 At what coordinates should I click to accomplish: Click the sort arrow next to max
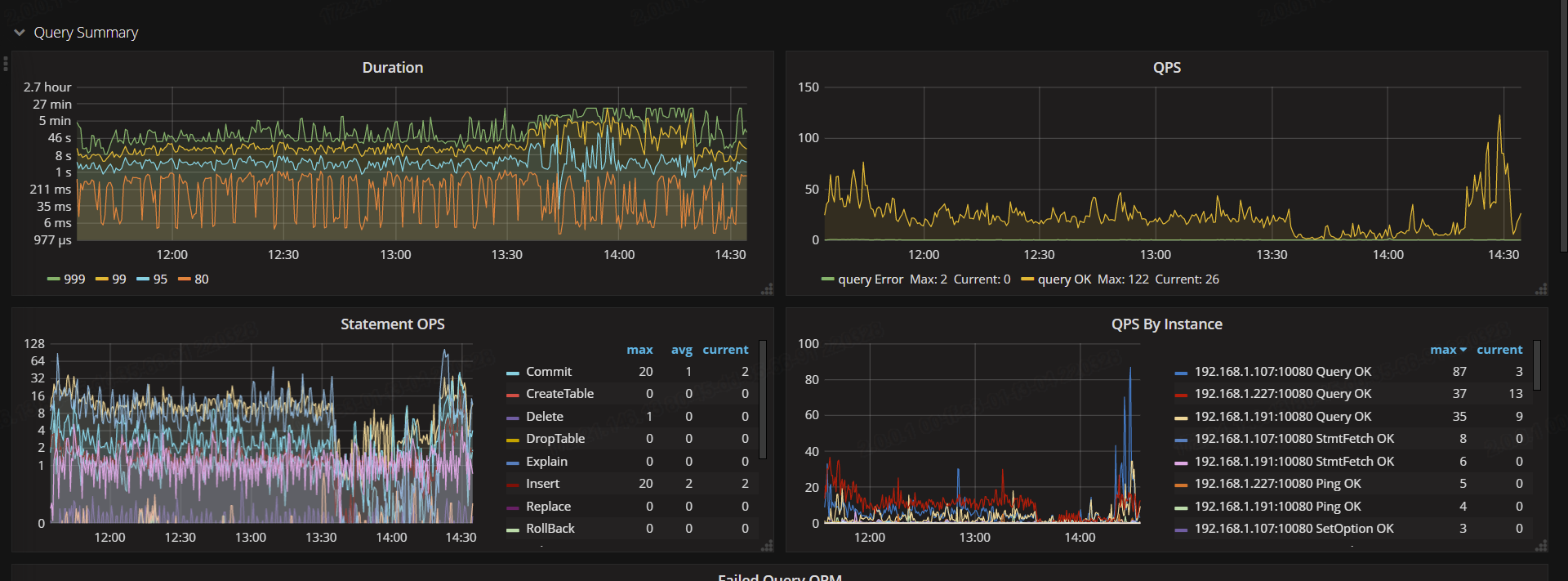point(1463,350)
